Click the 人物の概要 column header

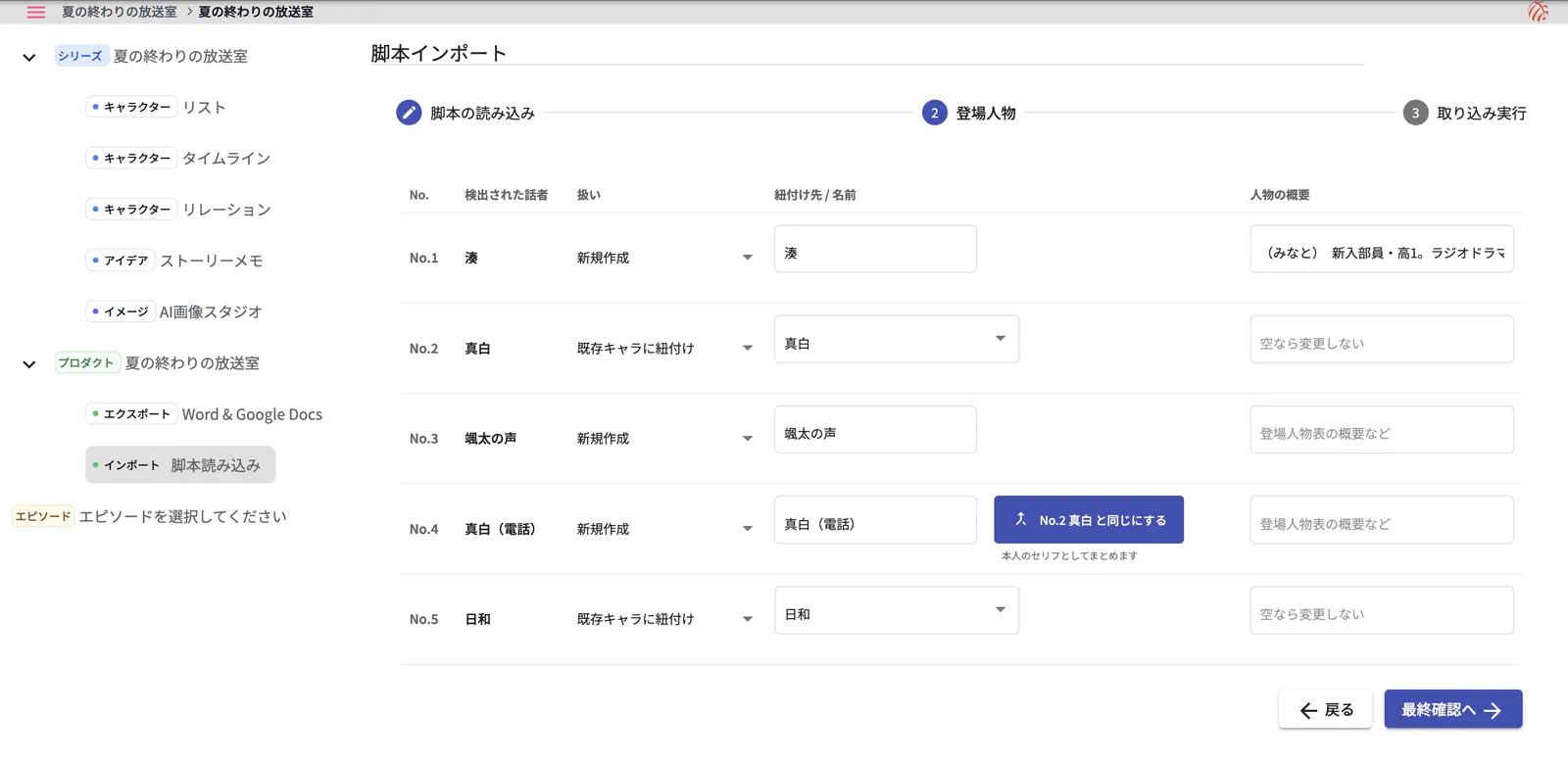(x=1280, y=195)
